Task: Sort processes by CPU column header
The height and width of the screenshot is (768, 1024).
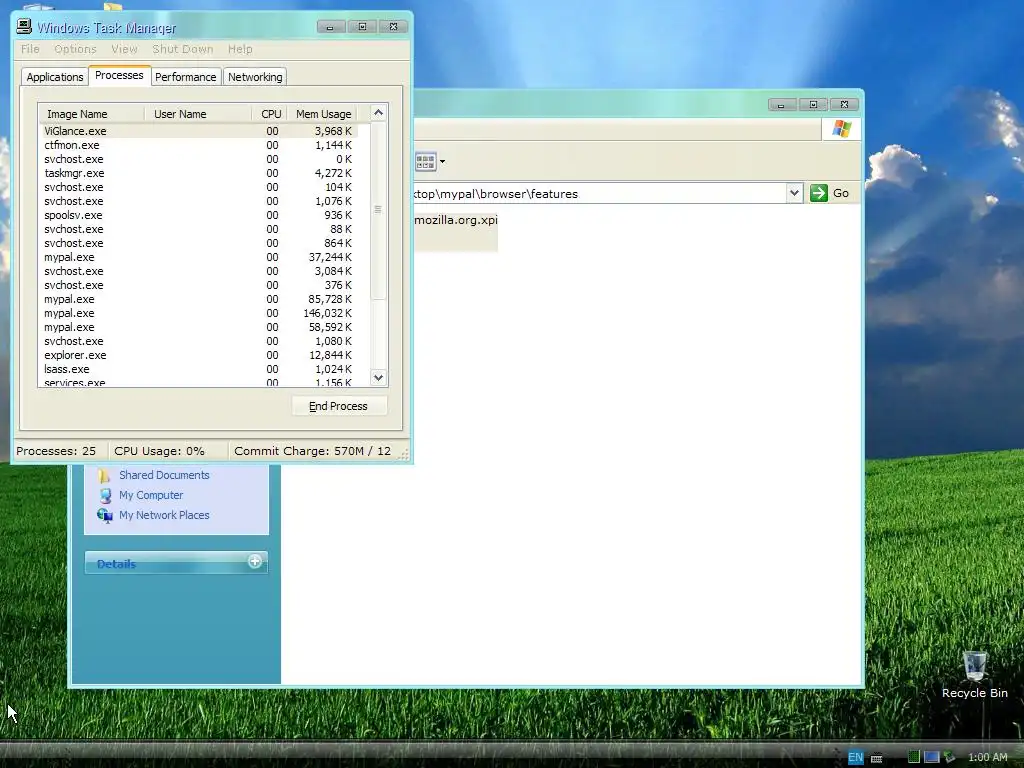Action: [x=268, y=114]
